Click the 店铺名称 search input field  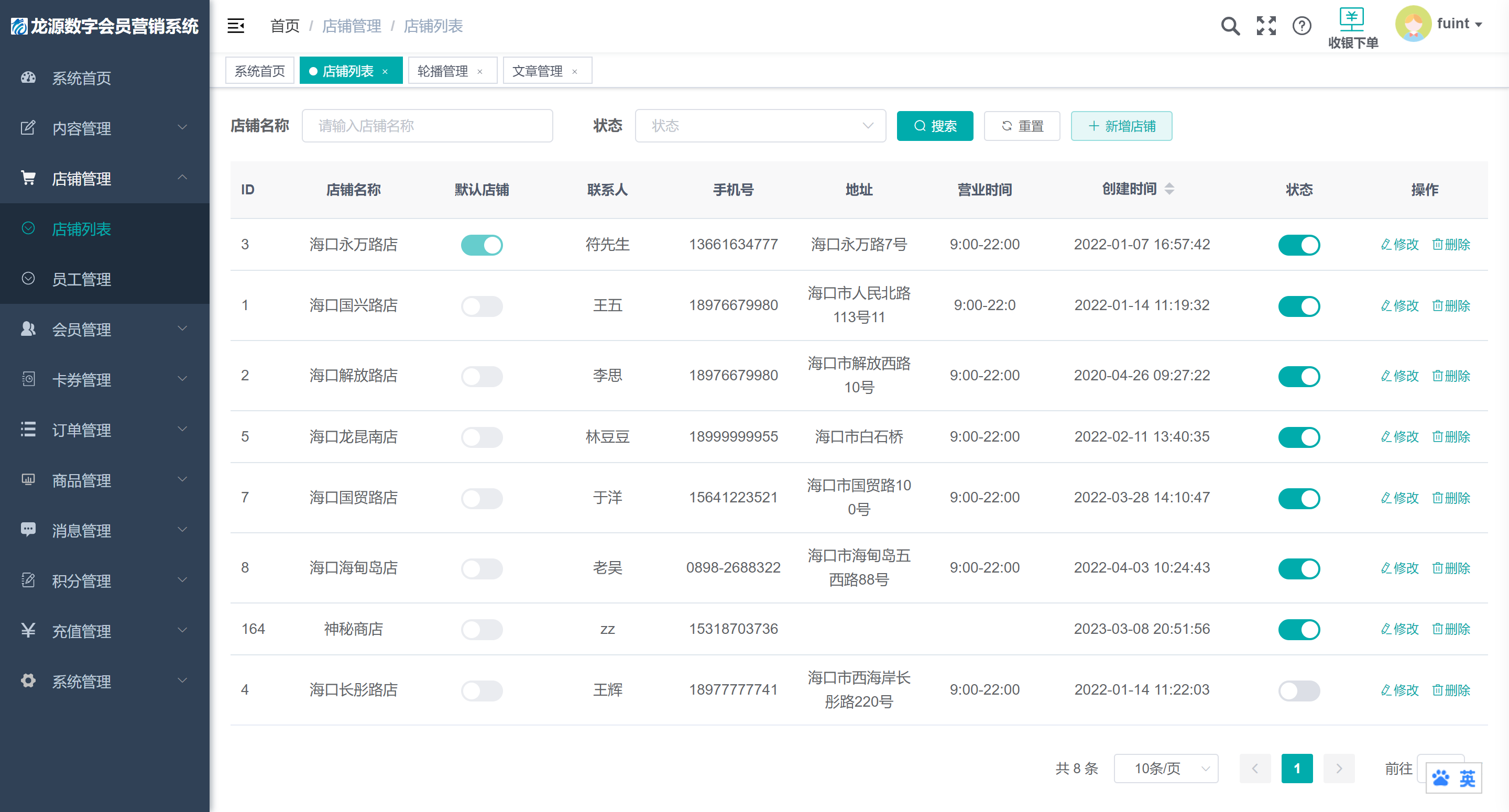point(427,125)
